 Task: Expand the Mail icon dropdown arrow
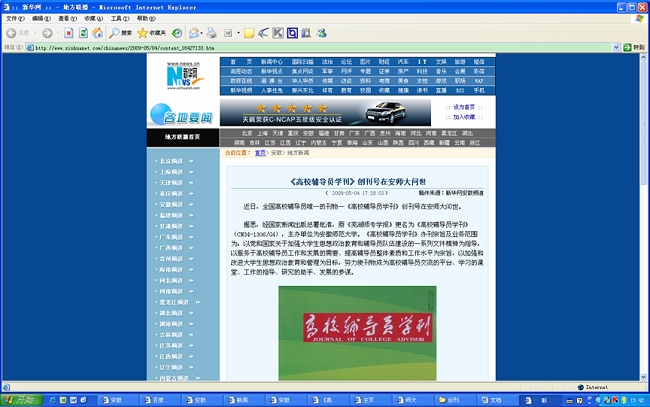tap(202, 33)
